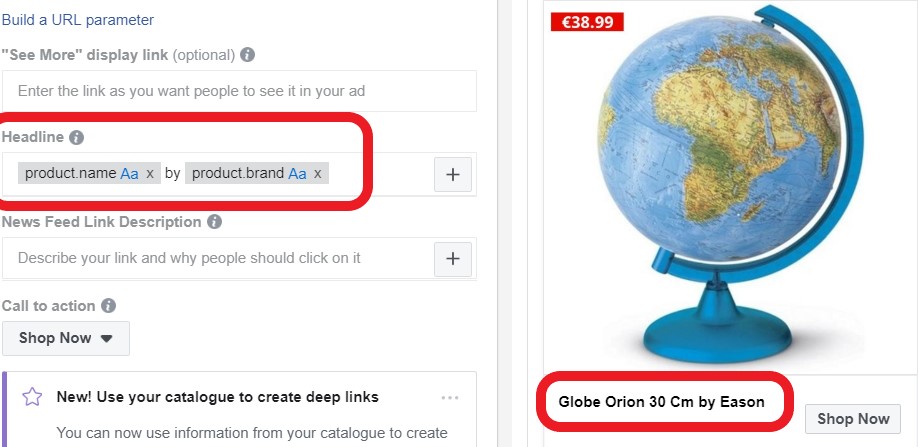Screen dimensions: 918x447
Task: Open the Shop Now call to action dropdown
Action: pos(66,338)
